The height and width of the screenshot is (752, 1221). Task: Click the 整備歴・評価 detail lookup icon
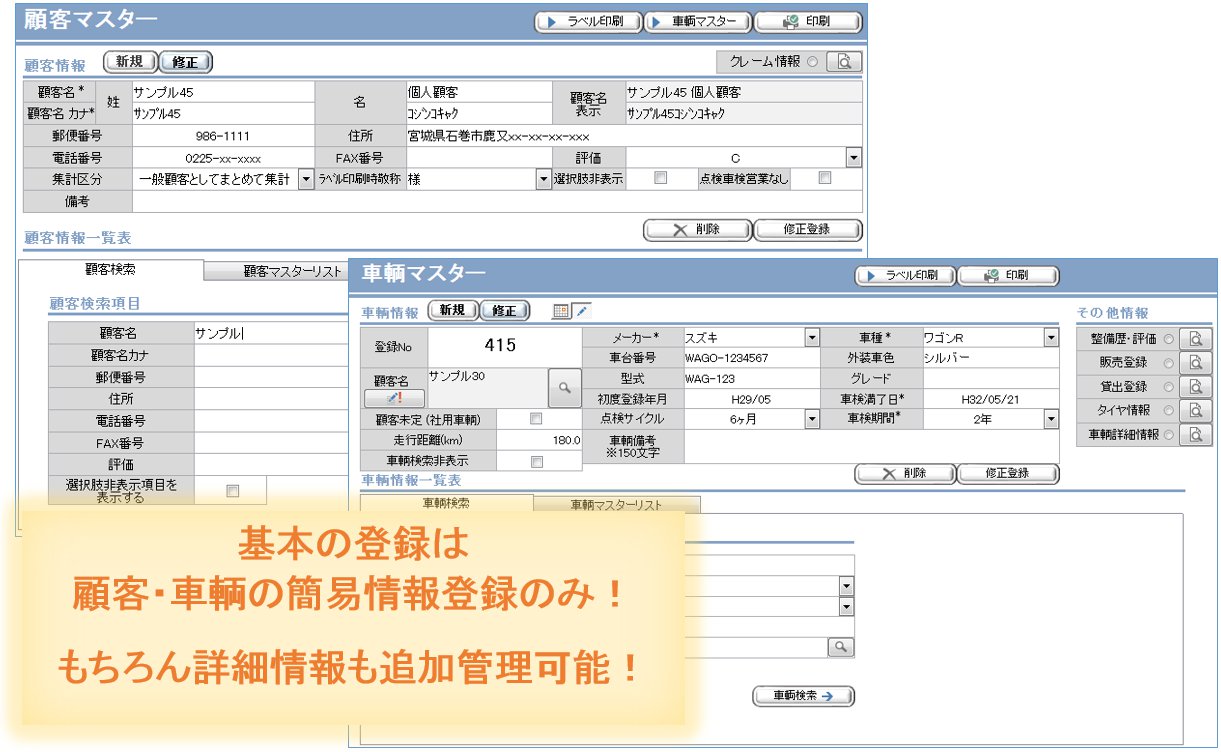pos(1195,339)
